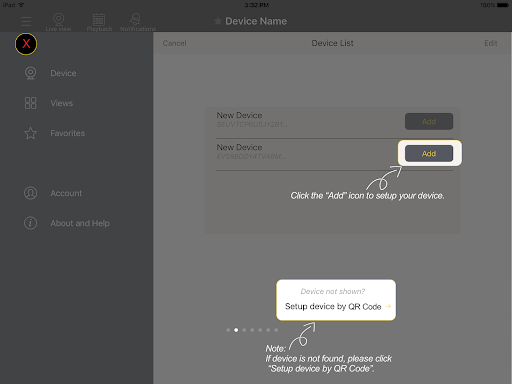Select the second New Device row name
Viewport: 512px width, 384px height.
[x=239, y=147]
